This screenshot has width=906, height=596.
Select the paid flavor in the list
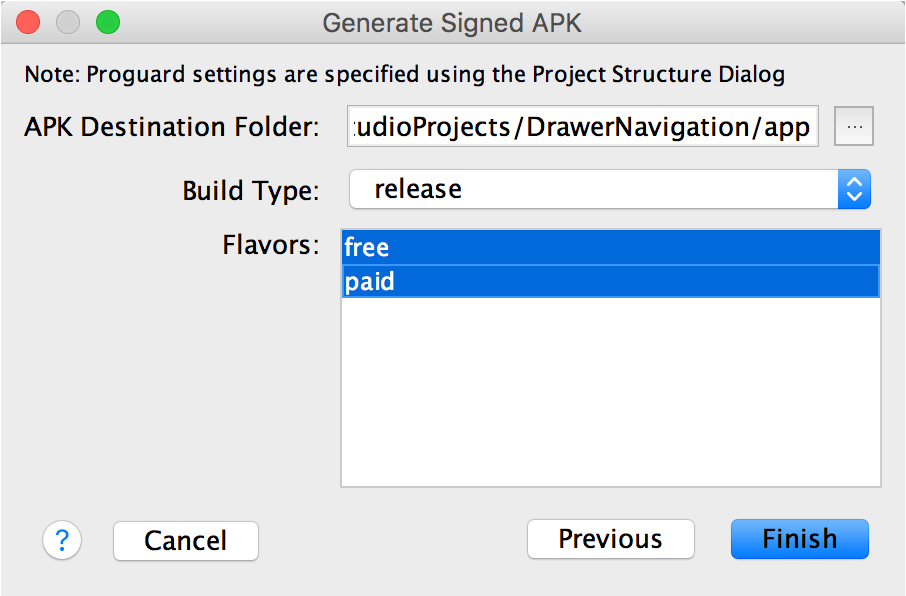tap(610, 282)
